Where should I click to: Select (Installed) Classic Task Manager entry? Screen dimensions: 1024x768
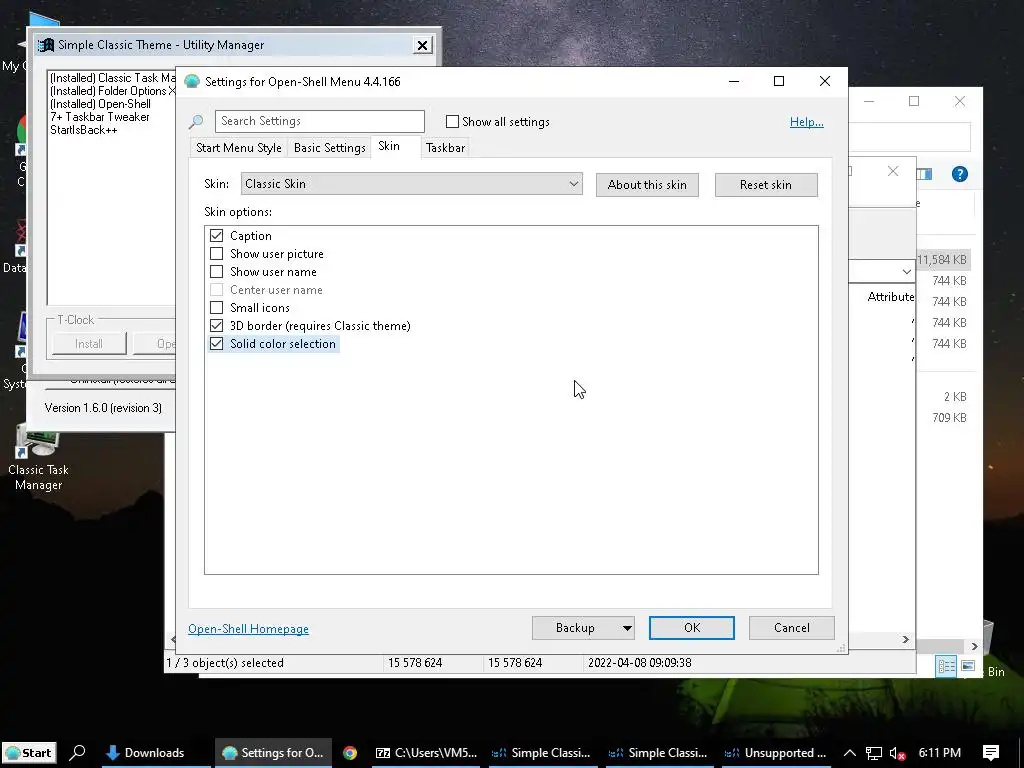tap(112, 78)
